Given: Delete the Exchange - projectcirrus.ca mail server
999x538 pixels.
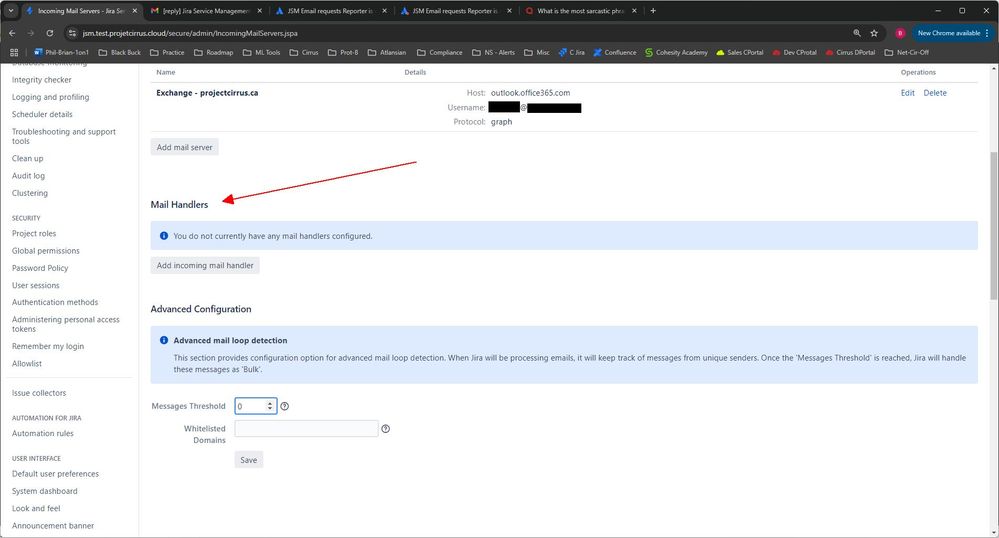Looking at the screenshot, I should pos(935,93).
